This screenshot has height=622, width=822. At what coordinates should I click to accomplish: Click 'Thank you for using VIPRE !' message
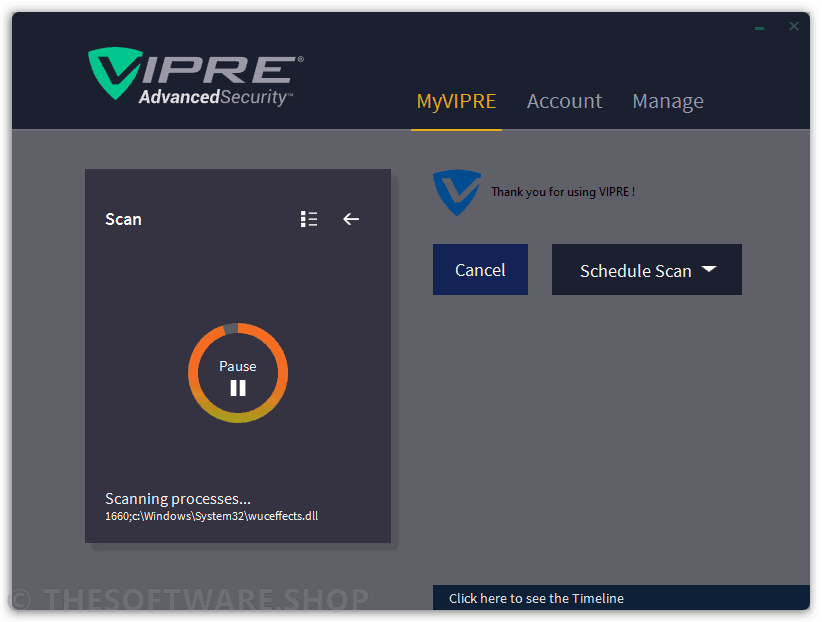pyautogui.click(x=563, y=192)
